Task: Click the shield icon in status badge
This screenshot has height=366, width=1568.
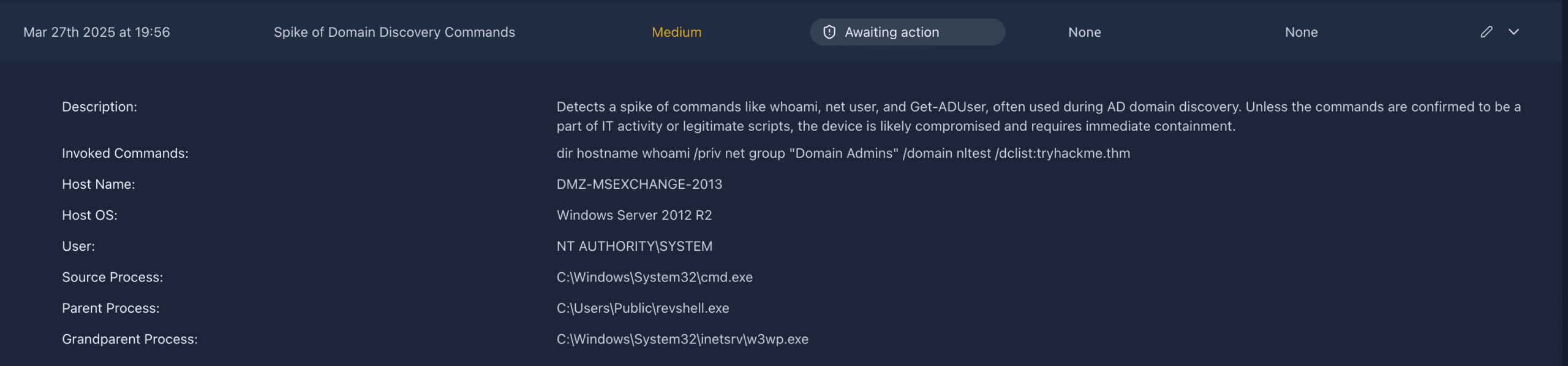Action: (829, 32)
